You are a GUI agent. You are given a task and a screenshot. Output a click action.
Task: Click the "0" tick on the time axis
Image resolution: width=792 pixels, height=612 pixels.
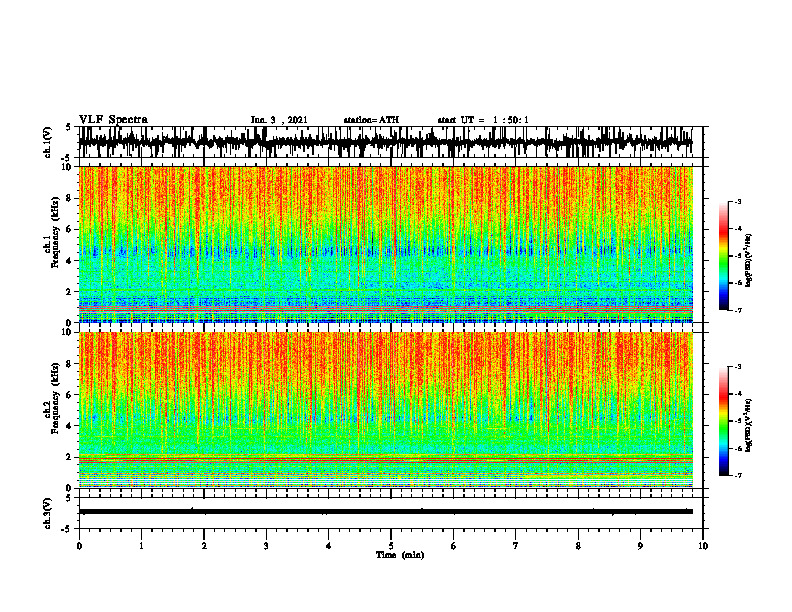coord(79,546)
